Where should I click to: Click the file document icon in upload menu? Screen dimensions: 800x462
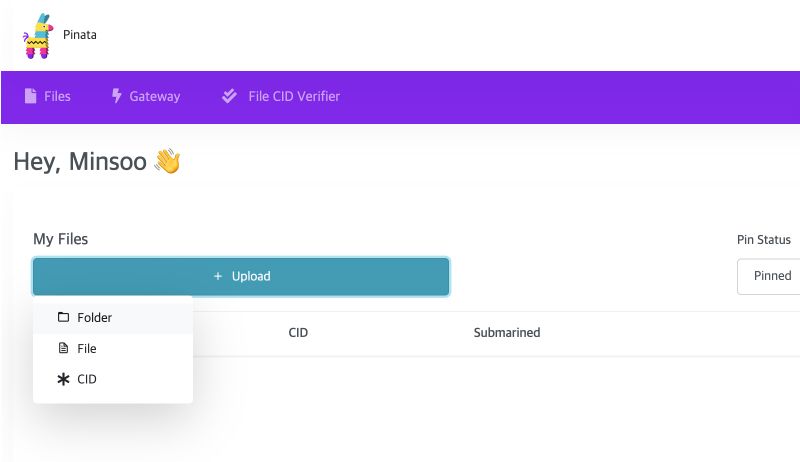[x=63, y=348]
